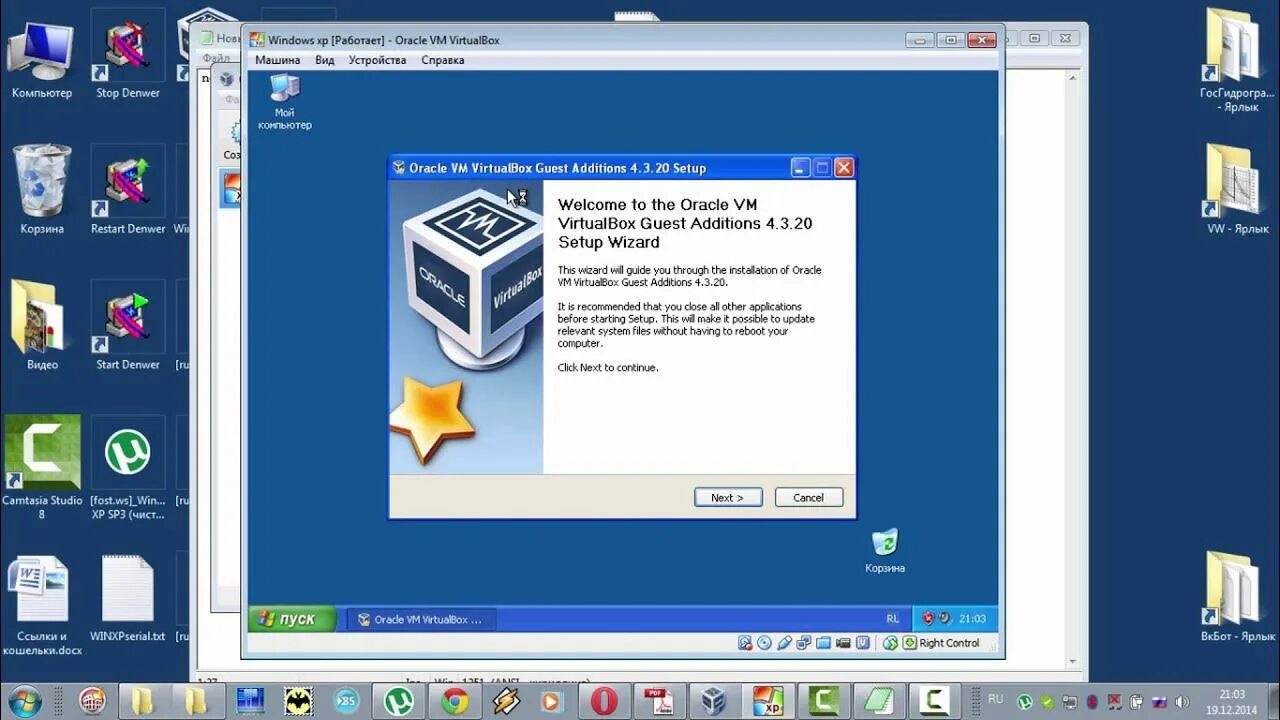Click The Bat! icon in host taskbar
The width and height of the screenshot is (1280, 720).
pyautogui.click(x=298, y=700)
